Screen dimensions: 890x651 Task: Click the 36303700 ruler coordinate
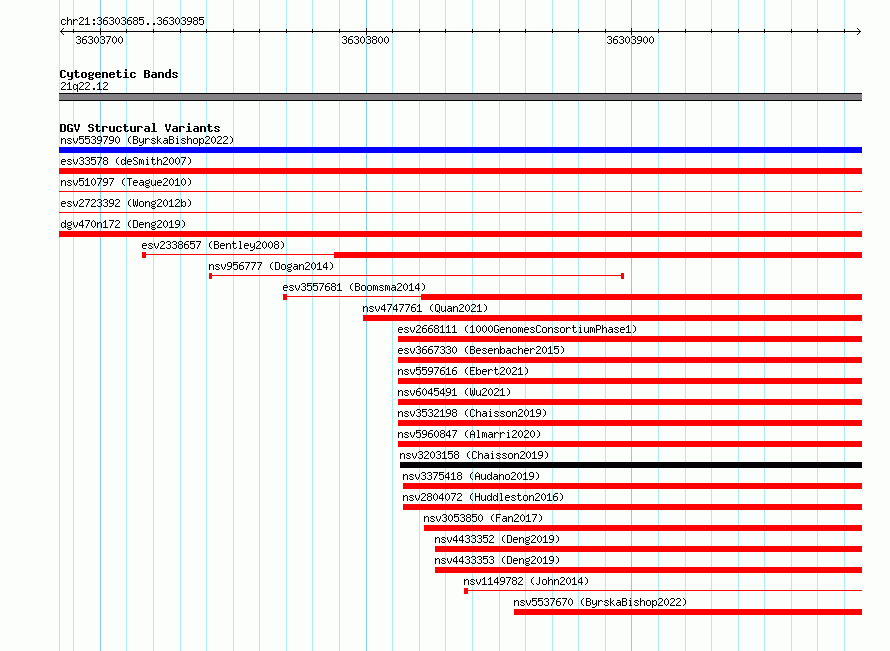(99, 40)
